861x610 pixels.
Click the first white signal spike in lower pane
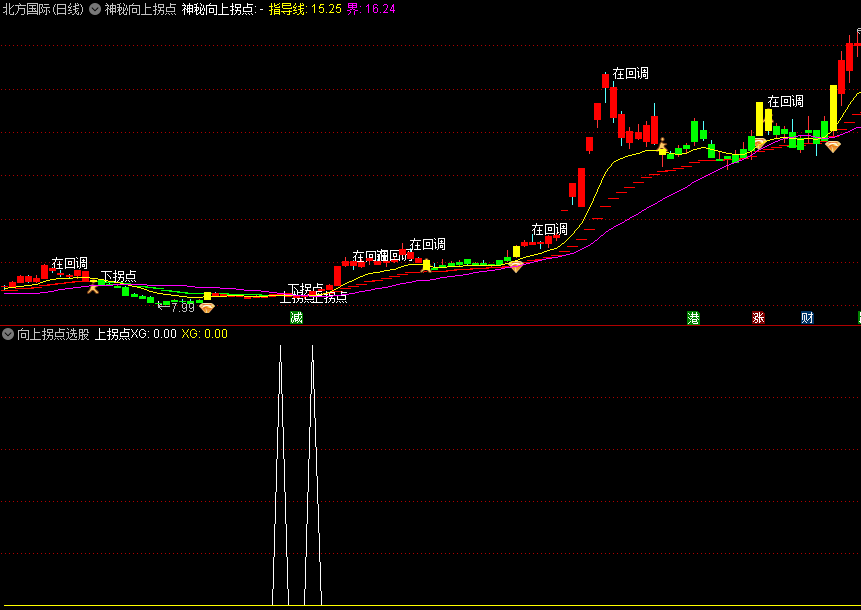point(281,475)
